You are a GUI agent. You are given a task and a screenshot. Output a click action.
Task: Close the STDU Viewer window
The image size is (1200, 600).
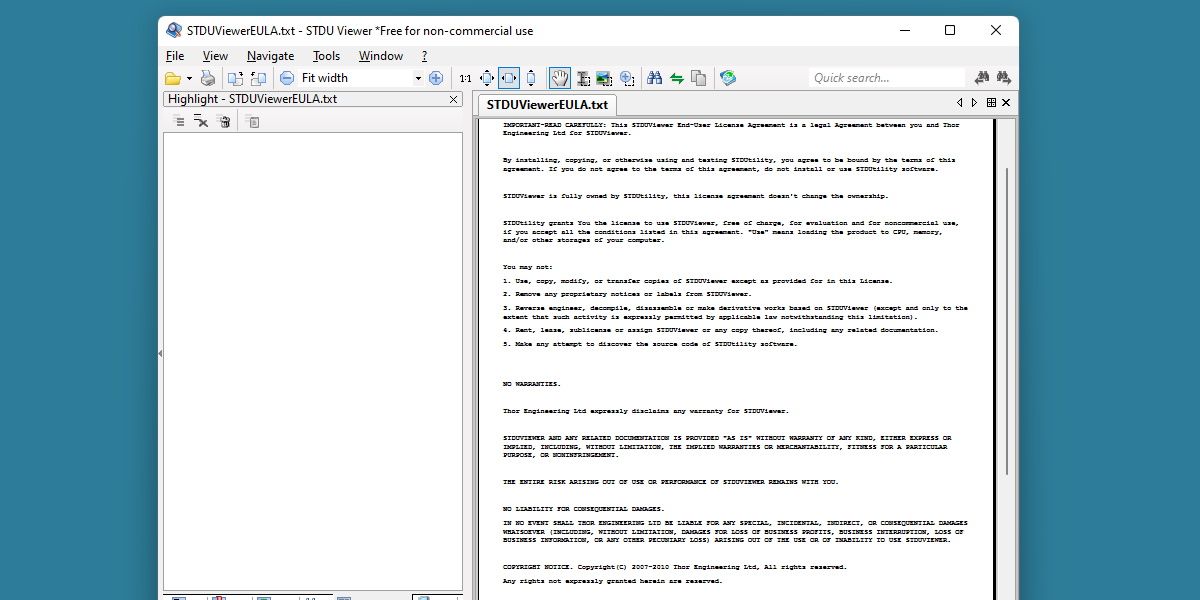996,30
